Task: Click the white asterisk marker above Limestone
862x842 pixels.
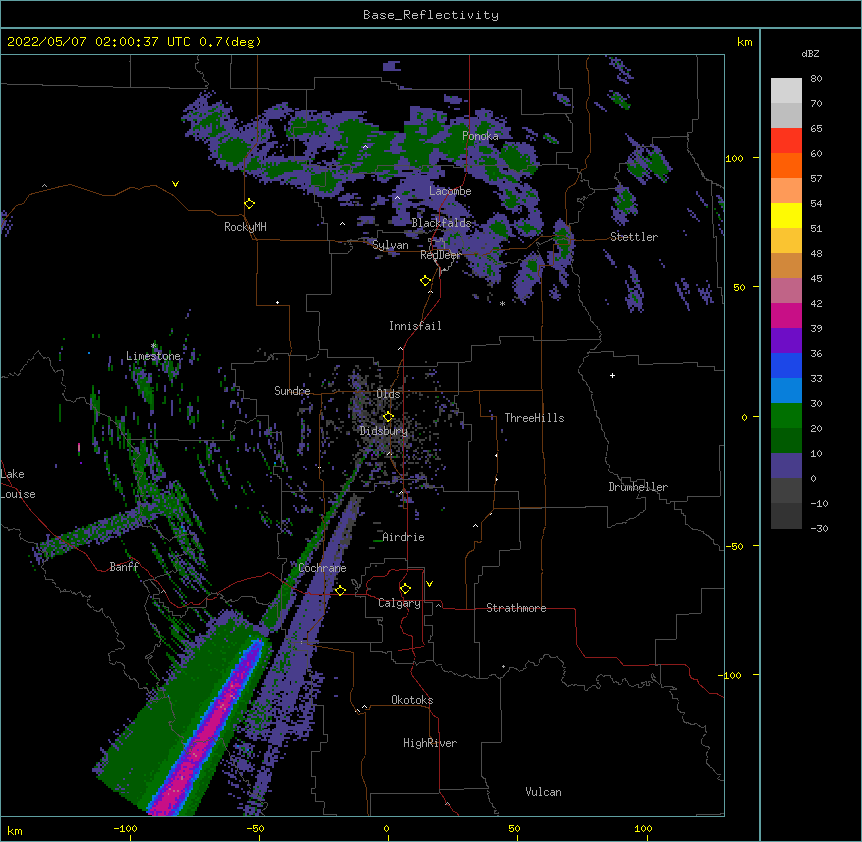Action: pos(153,346)
